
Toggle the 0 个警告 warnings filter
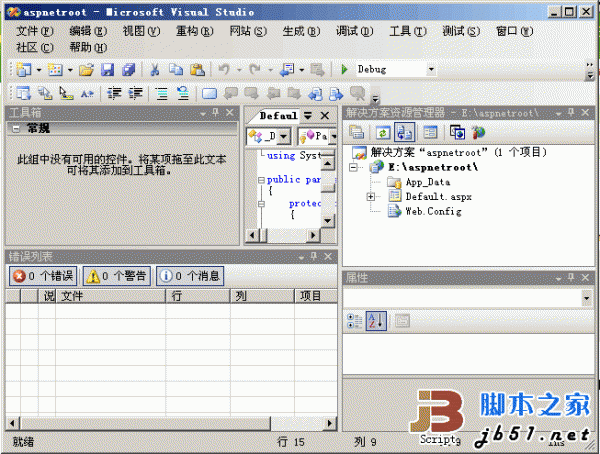coord(117,276)
